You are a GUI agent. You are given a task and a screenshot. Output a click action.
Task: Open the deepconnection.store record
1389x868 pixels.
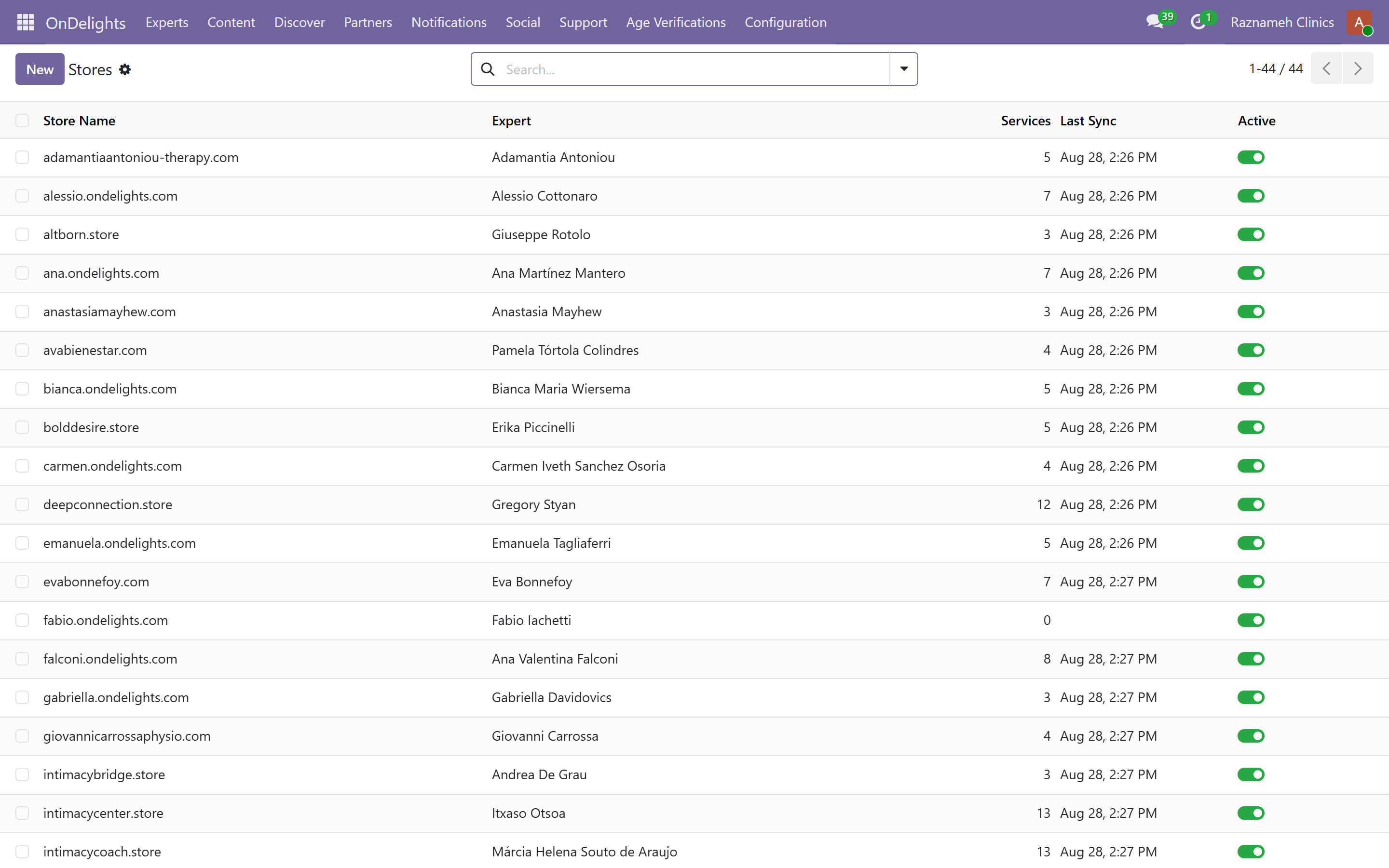pyautogui.click(x=108, y=504)
